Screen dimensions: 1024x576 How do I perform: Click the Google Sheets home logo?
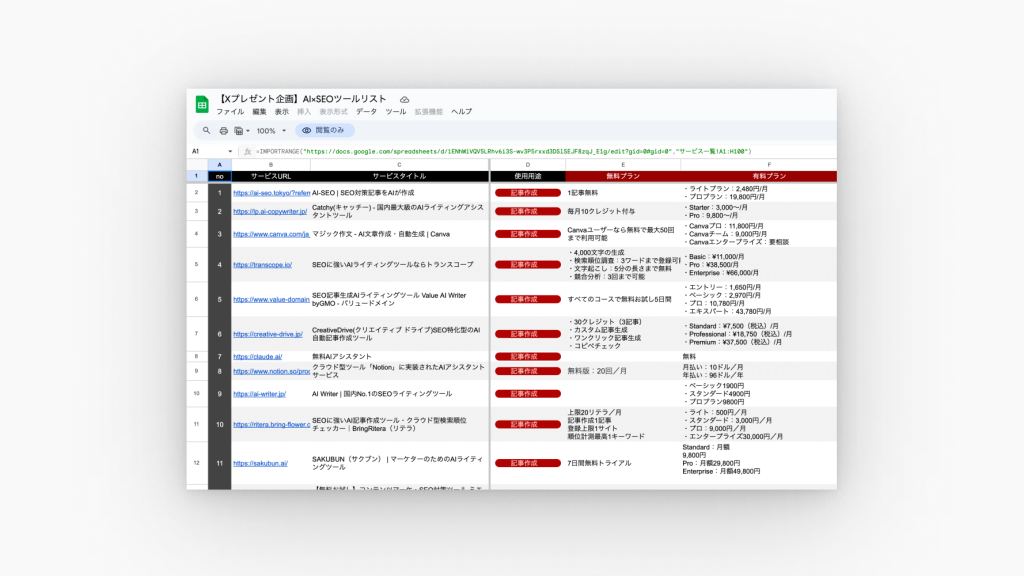pos(201,104)
